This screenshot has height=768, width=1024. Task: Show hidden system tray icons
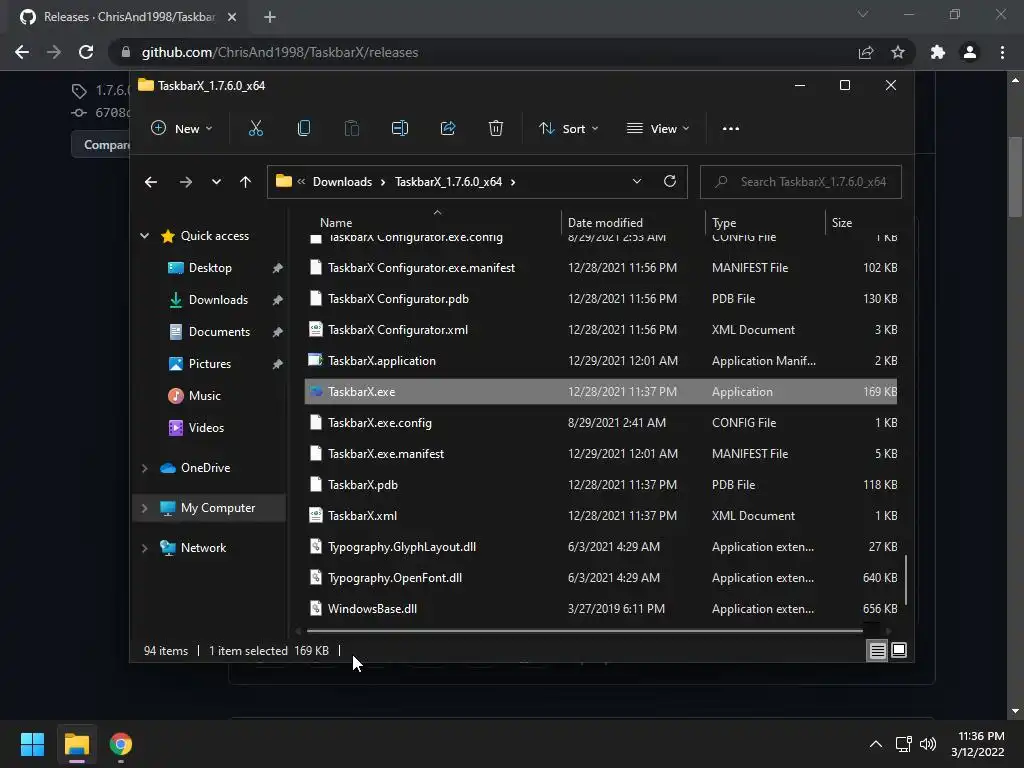(x=876, y=744)
